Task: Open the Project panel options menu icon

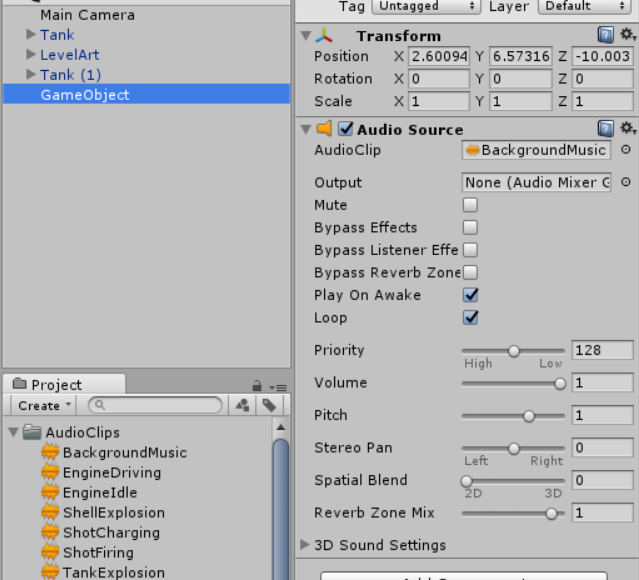Action: tap(278, 387)
